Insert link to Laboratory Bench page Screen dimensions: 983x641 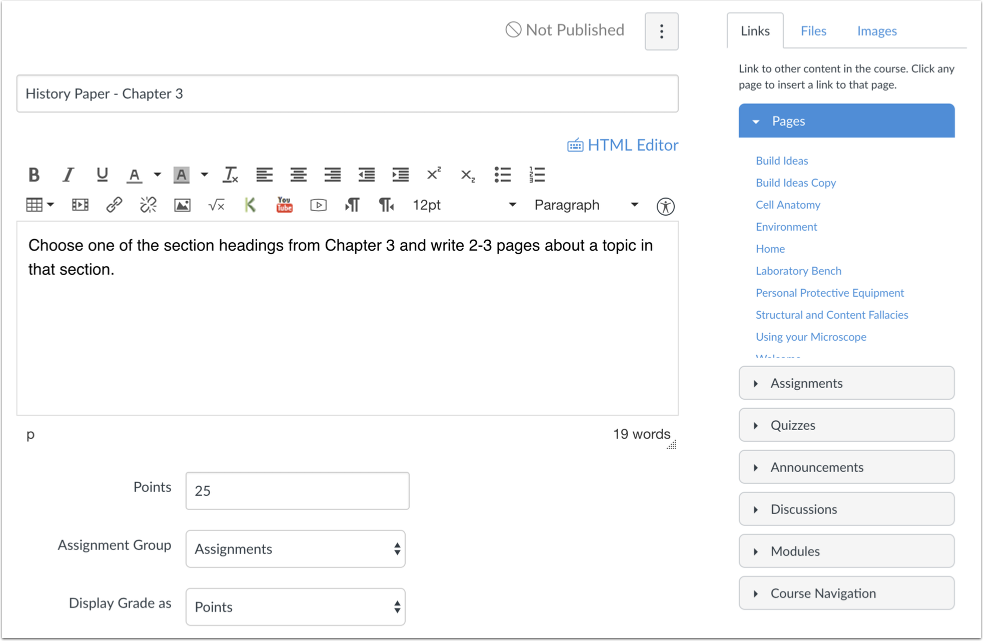[x=798, y=270]
